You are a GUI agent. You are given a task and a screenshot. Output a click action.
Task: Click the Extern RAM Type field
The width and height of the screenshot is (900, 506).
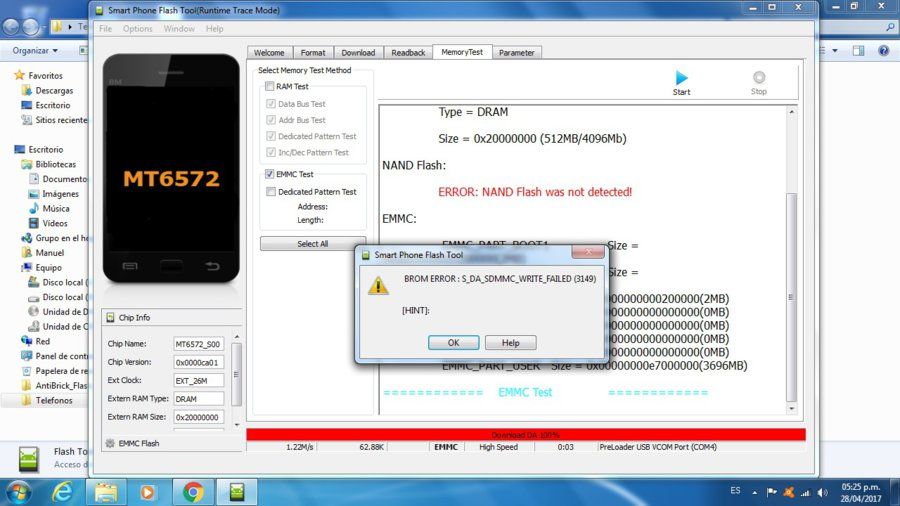click(199, 399)
